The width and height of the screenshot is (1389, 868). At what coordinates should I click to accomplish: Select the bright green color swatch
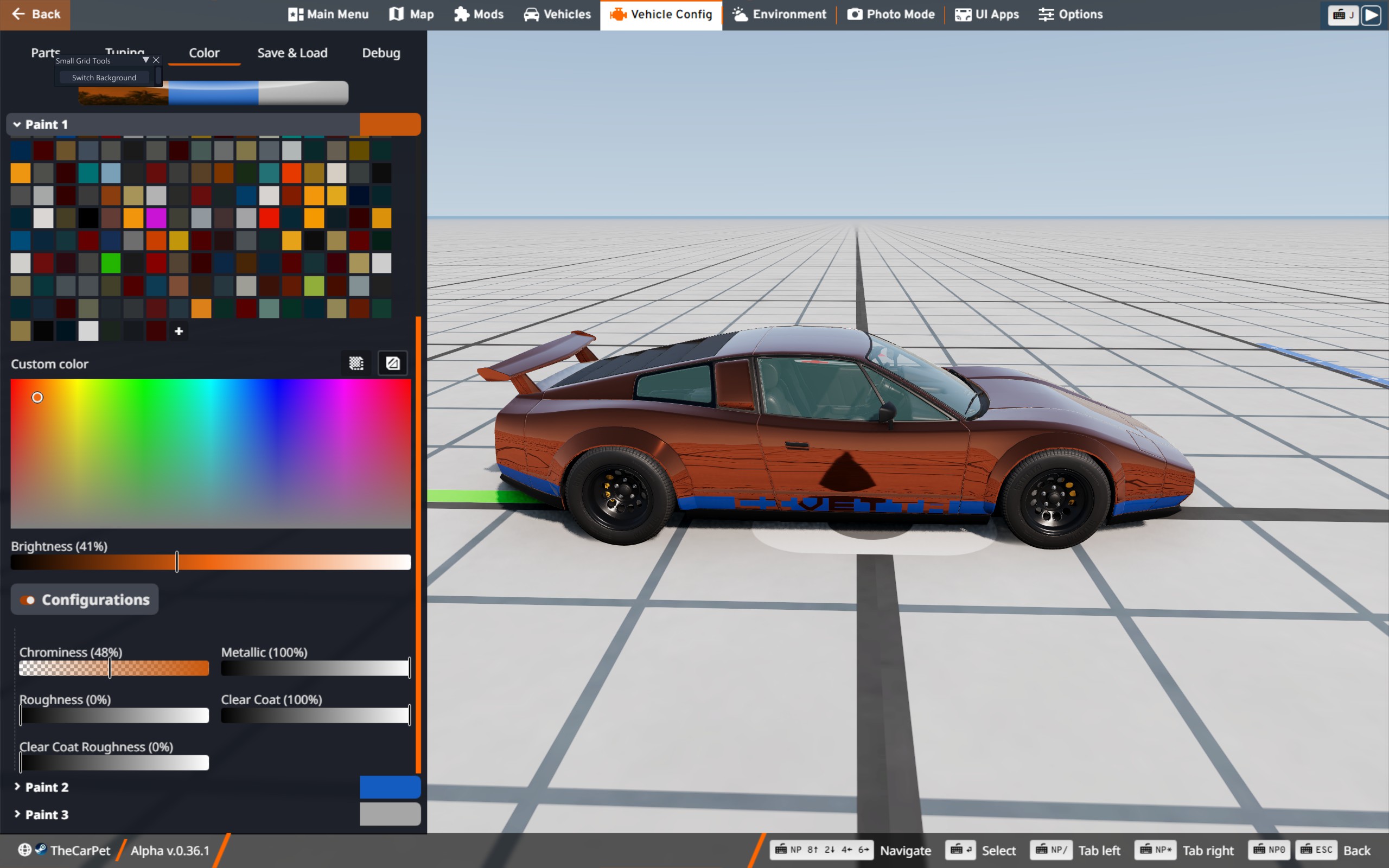click(111, 264)
